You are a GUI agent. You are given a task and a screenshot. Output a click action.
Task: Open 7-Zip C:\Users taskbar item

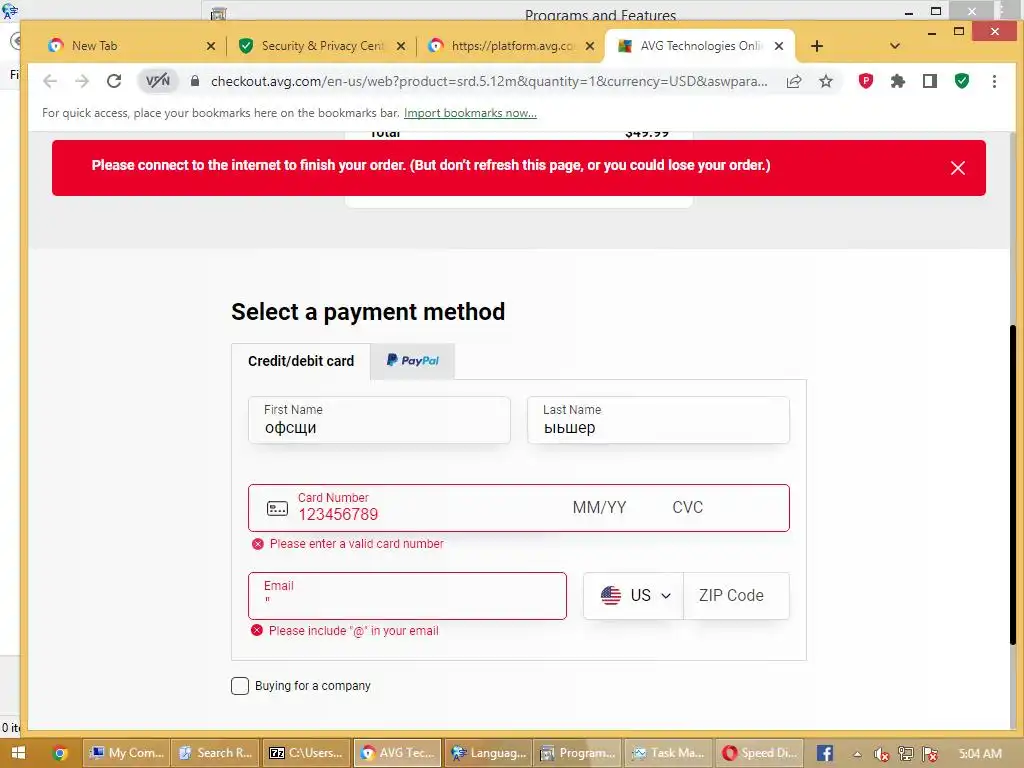(306, 753)
